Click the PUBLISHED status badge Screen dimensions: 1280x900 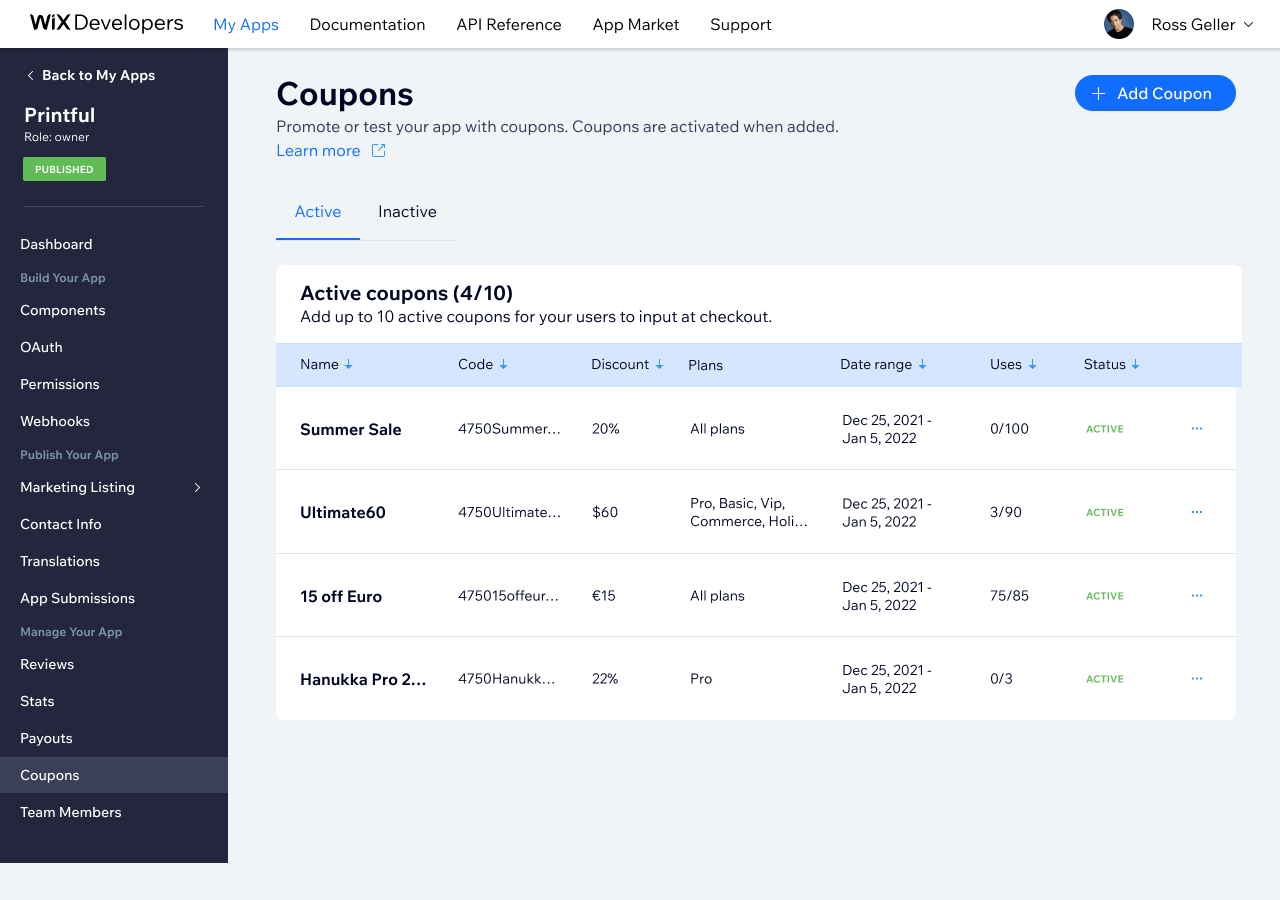point(64,169)
